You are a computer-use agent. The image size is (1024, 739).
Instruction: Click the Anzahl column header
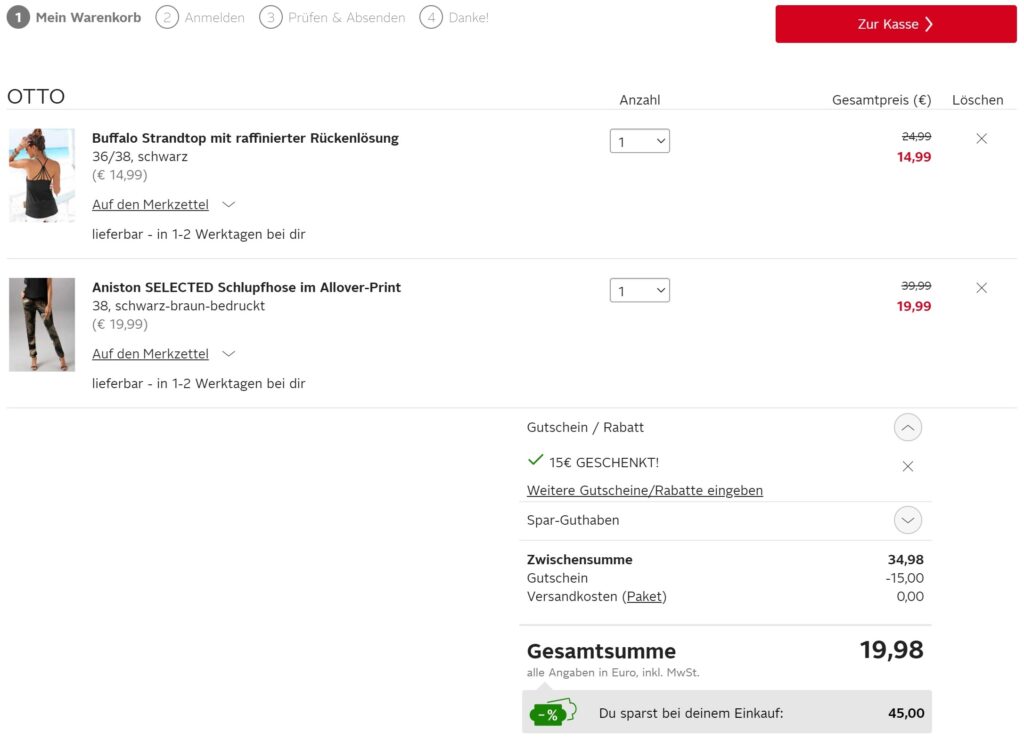click(639, 100)
